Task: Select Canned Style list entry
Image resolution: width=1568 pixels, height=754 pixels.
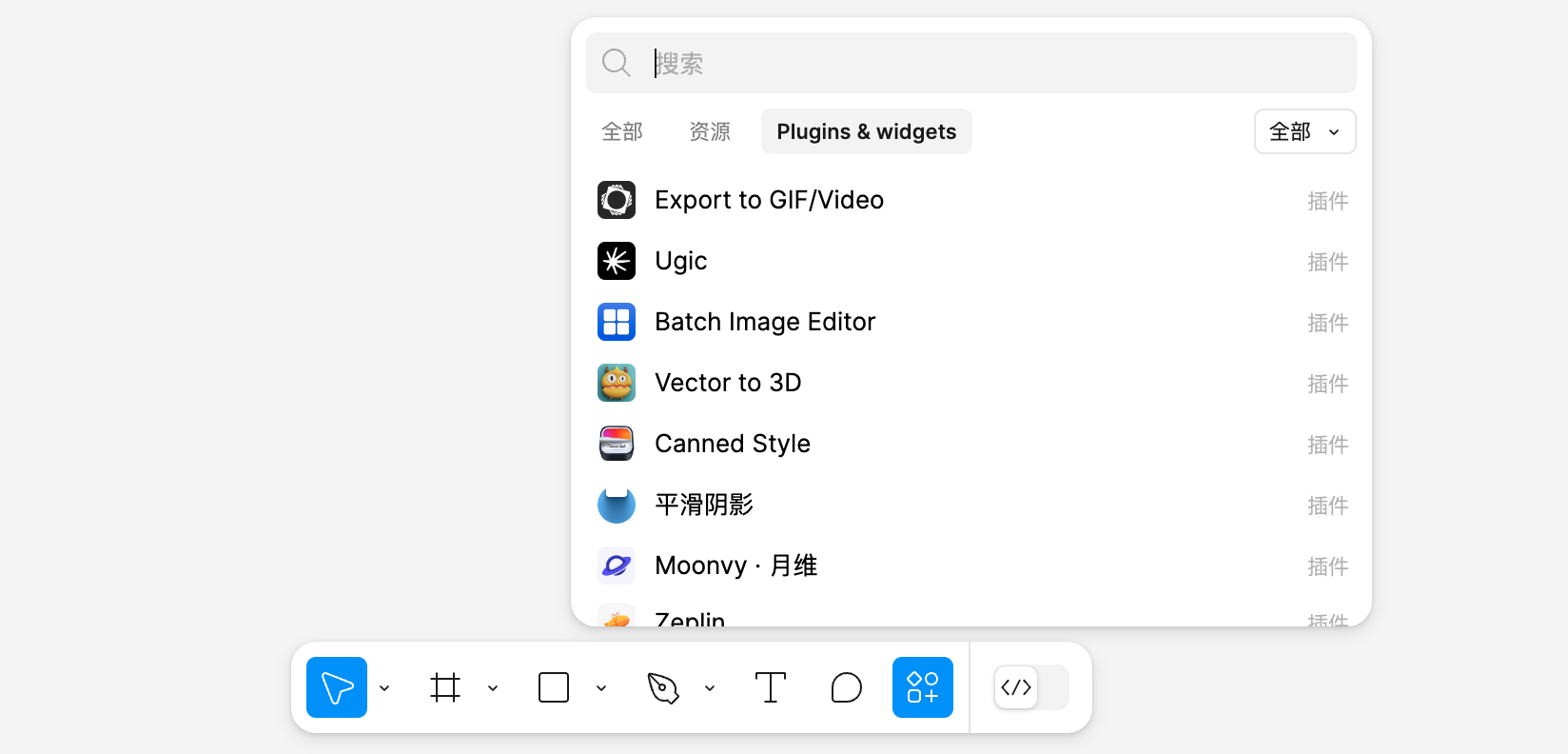Action: pyautogui.click(x=971, y=444)
